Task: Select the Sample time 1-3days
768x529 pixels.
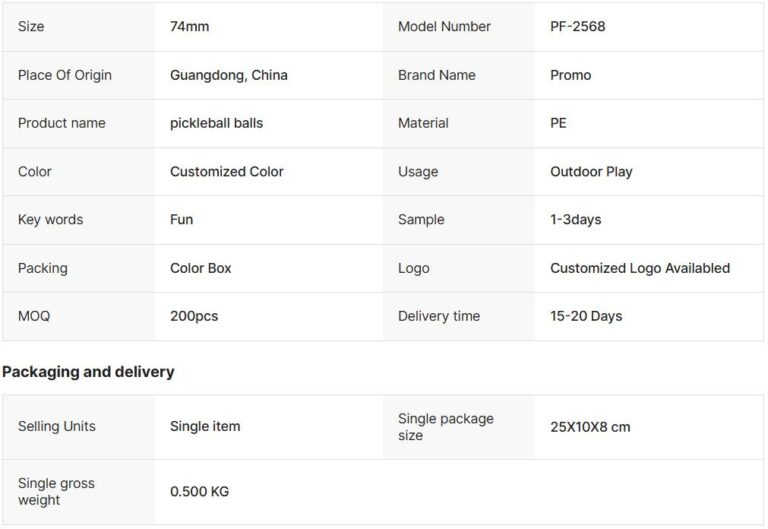Action: [576, 220]
